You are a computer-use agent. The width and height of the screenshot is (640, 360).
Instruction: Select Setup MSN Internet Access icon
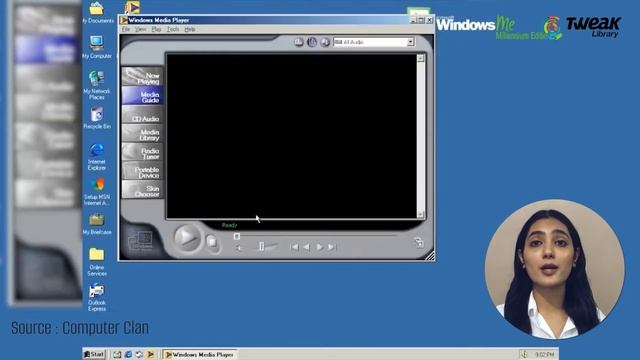click(x=97, y=191)
